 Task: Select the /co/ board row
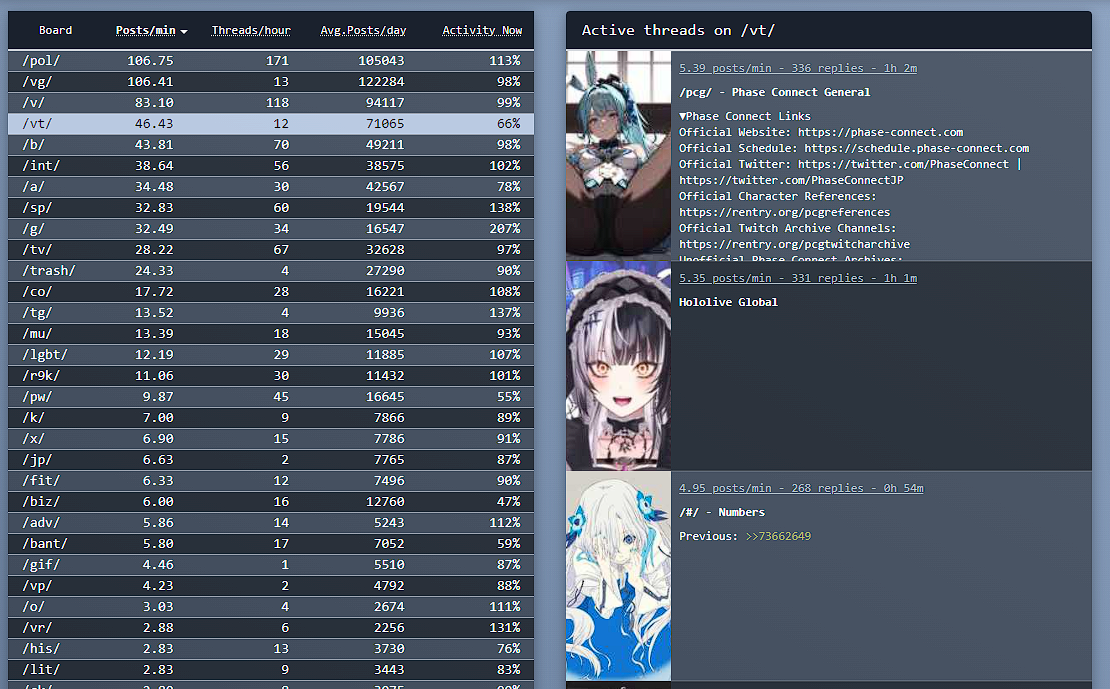click(x=271, y=292)
